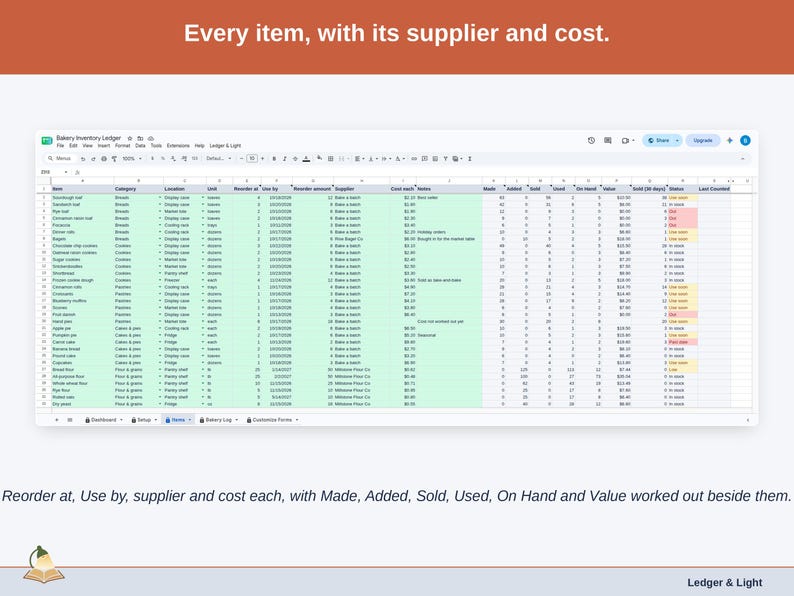This screenshot has width=794, height=596.
Task: Switch to the Dashboard sheet tab
Action: 104,420
